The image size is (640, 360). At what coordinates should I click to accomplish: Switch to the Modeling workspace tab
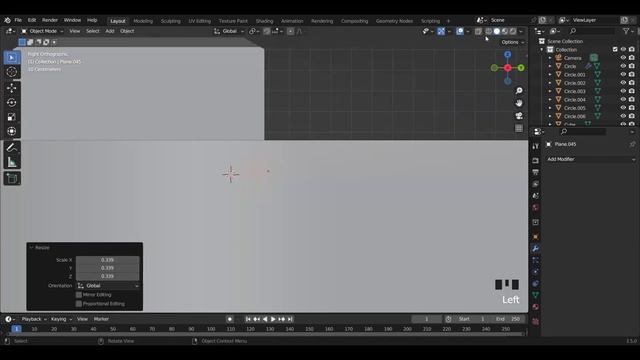click(143, 21)
